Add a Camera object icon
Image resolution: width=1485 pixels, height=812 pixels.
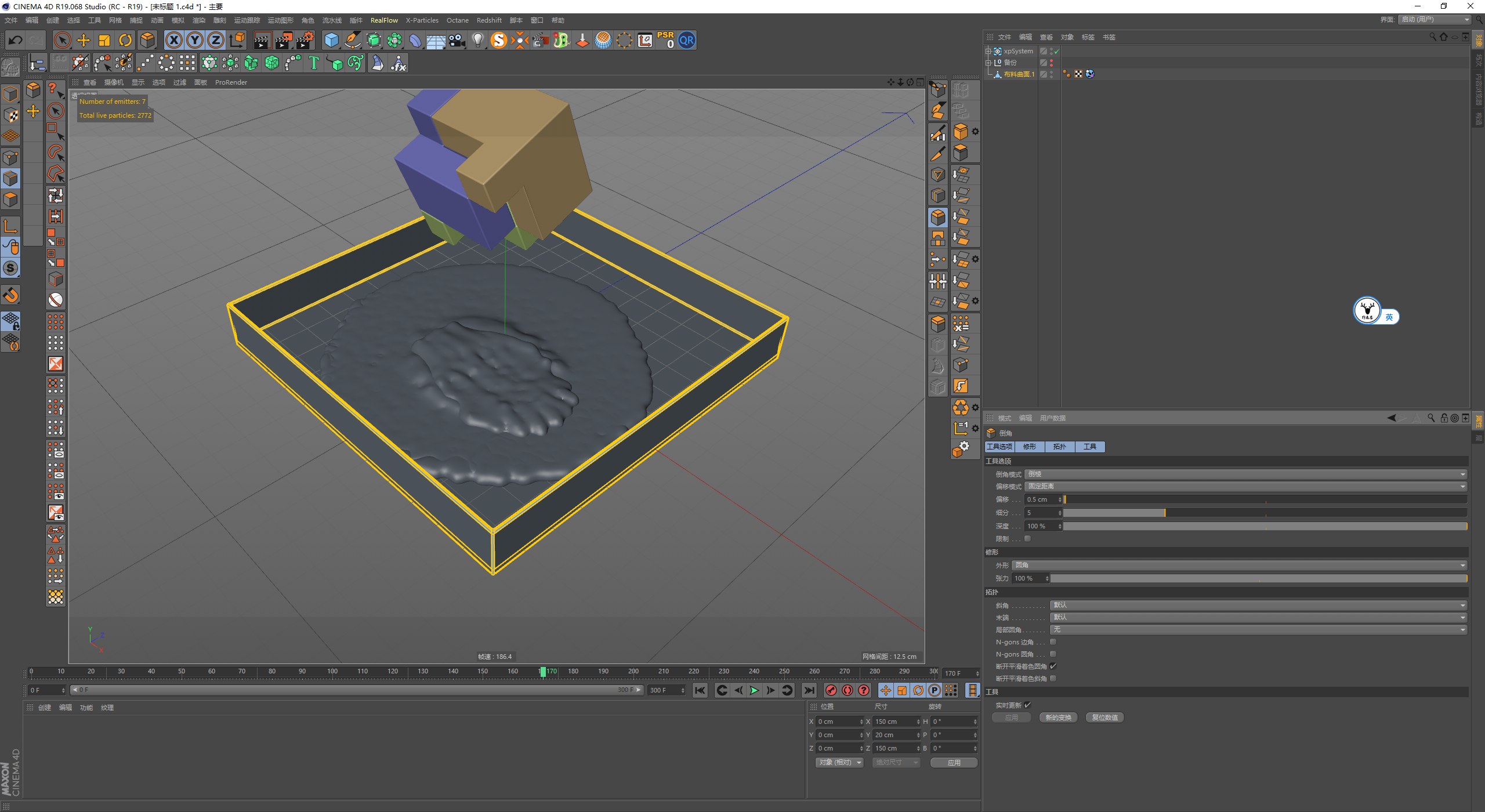point(457,40)
